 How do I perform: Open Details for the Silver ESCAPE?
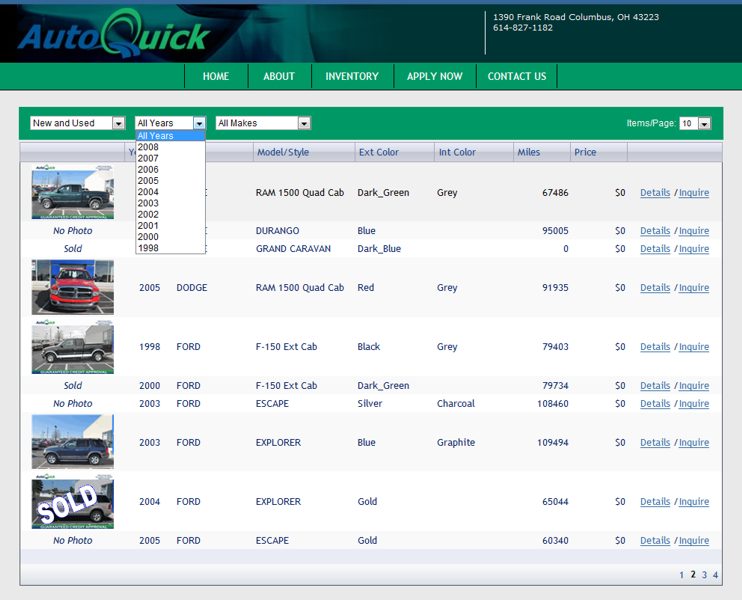(655, 404)
